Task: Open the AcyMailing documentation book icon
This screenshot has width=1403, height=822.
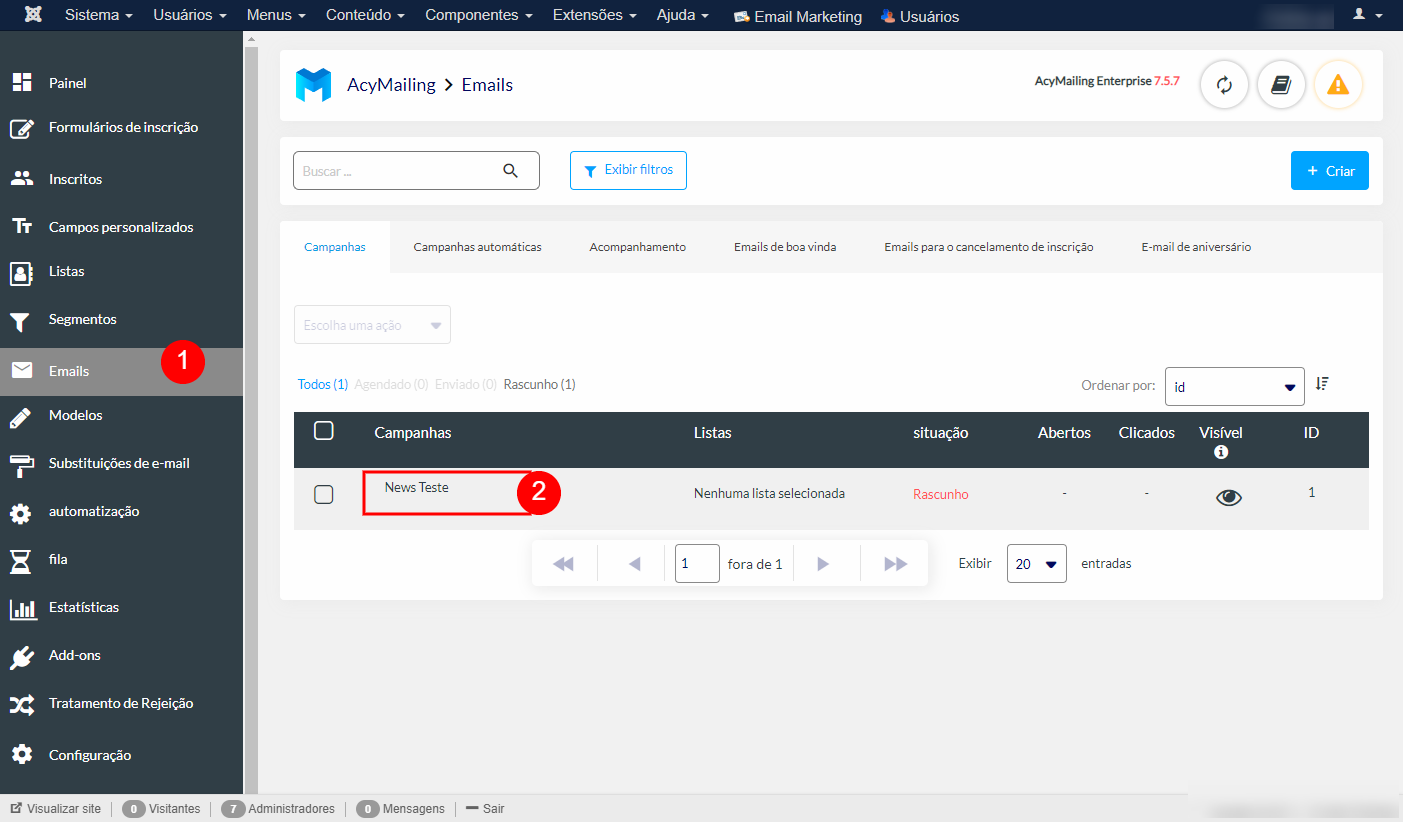Action: (x=1281, y=85)
